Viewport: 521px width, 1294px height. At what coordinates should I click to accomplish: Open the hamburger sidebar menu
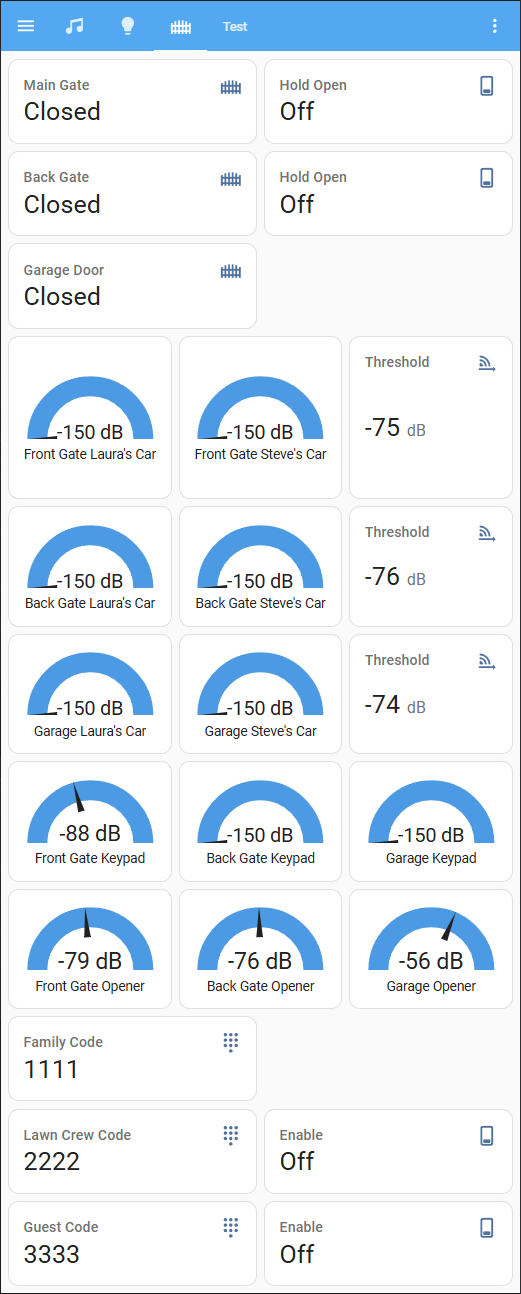[26, 26]
